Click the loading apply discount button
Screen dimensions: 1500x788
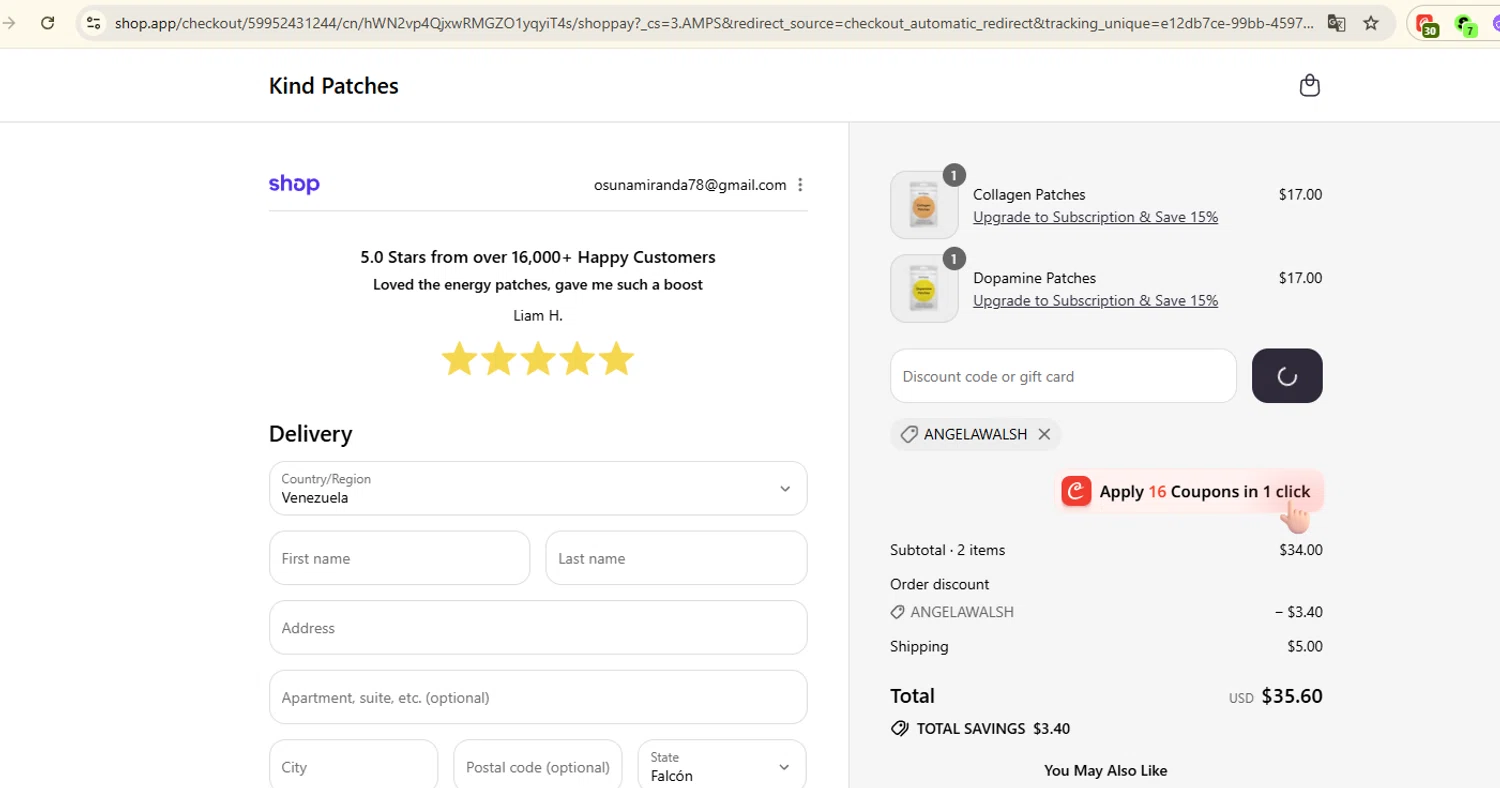1287,376
